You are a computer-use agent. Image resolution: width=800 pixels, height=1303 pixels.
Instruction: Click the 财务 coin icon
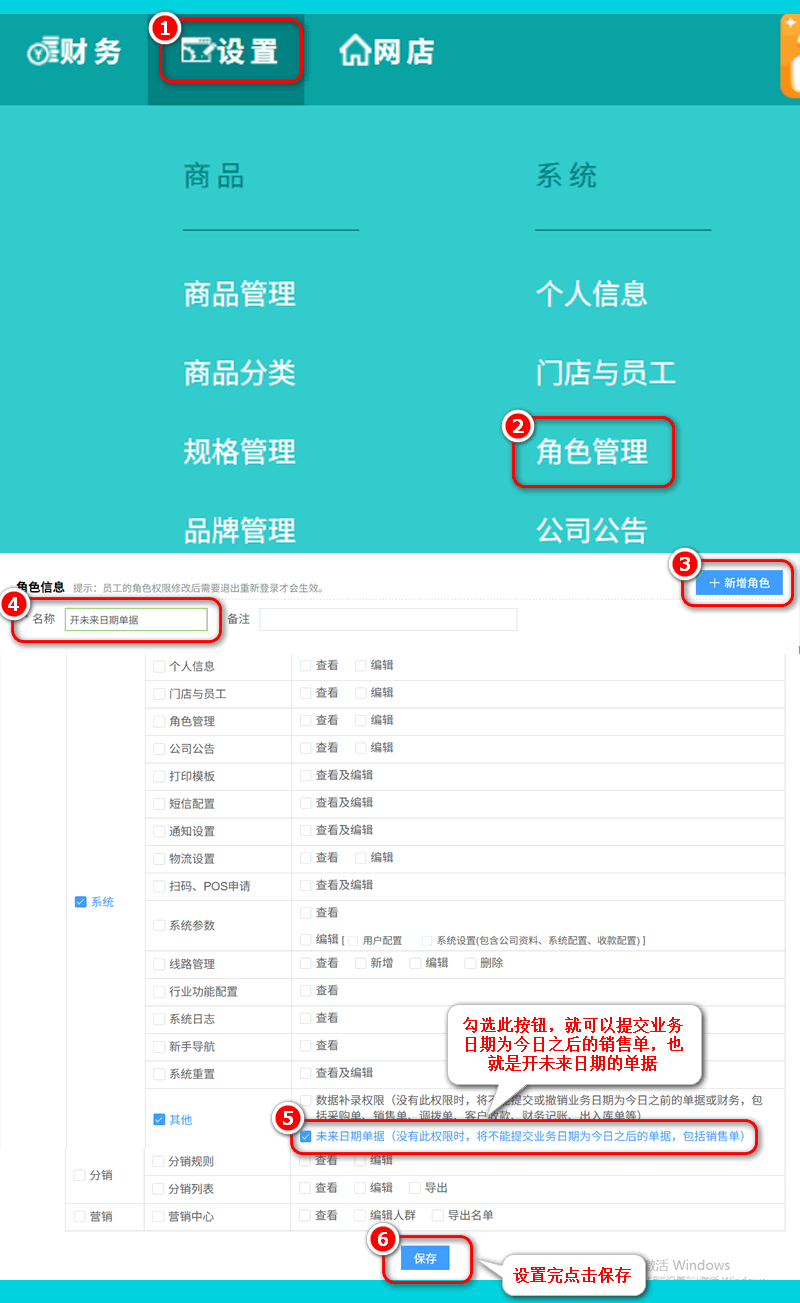[x=39, y=53]
